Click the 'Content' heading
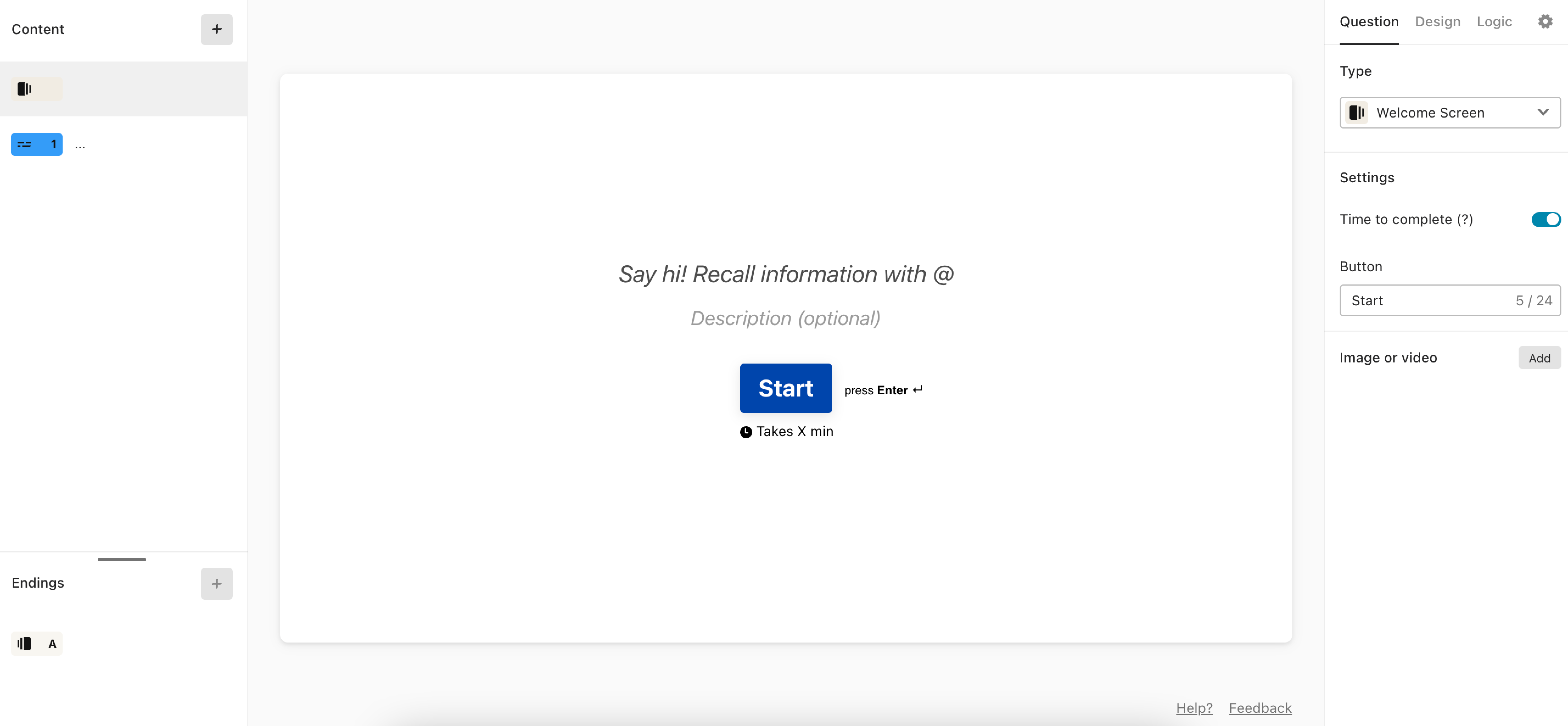 point(38,29)
